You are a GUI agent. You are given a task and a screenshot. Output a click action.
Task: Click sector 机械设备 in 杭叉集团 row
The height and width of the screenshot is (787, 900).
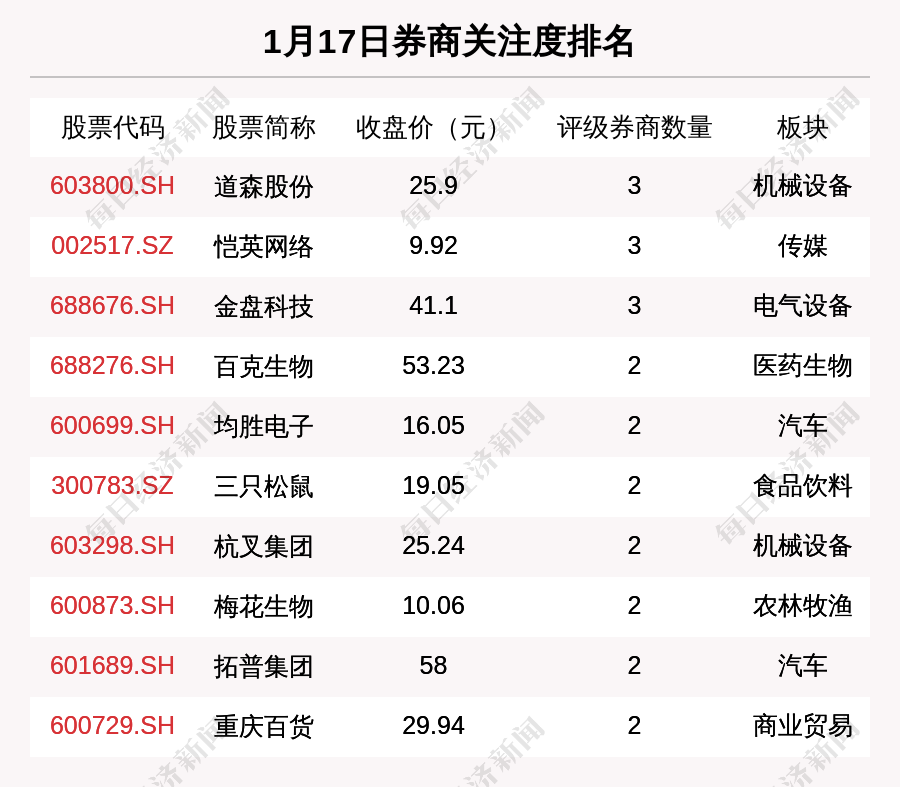point(802,546)
